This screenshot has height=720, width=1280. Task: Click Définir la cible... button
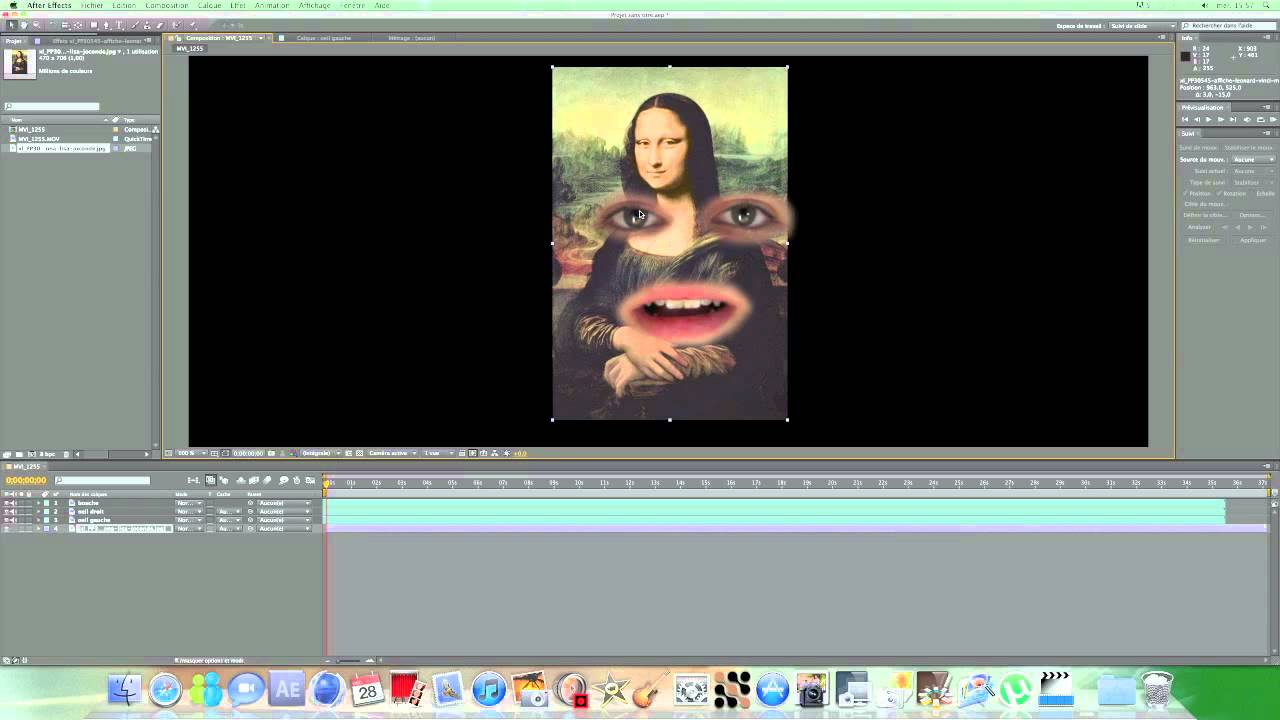[1205, 215]
